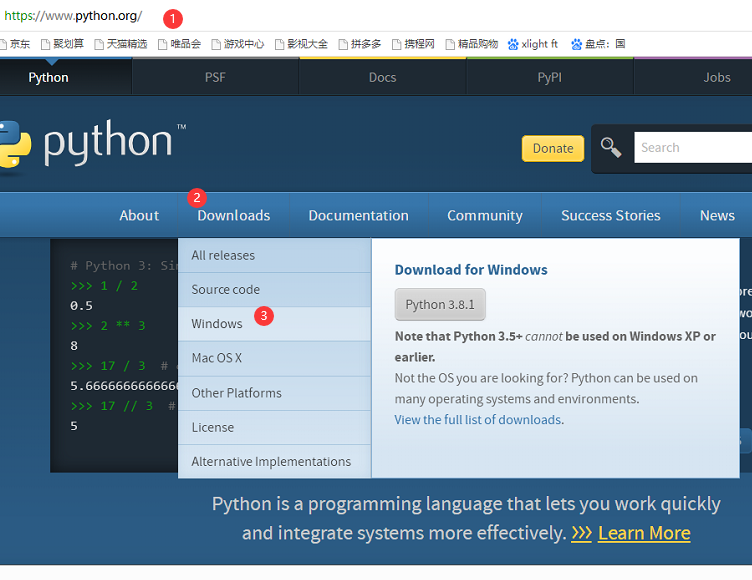Open the 游戏中心 bookmark

(238, 44)
